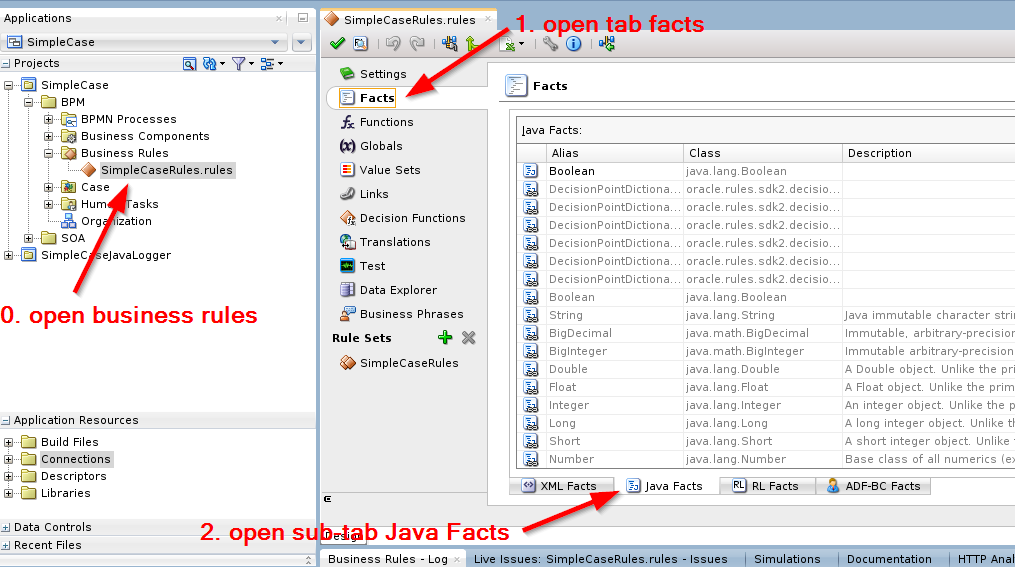Viewport: 1015px width, 567px height.
Task: Click the blue info icon in toolbar
Action: pos(573,43)
